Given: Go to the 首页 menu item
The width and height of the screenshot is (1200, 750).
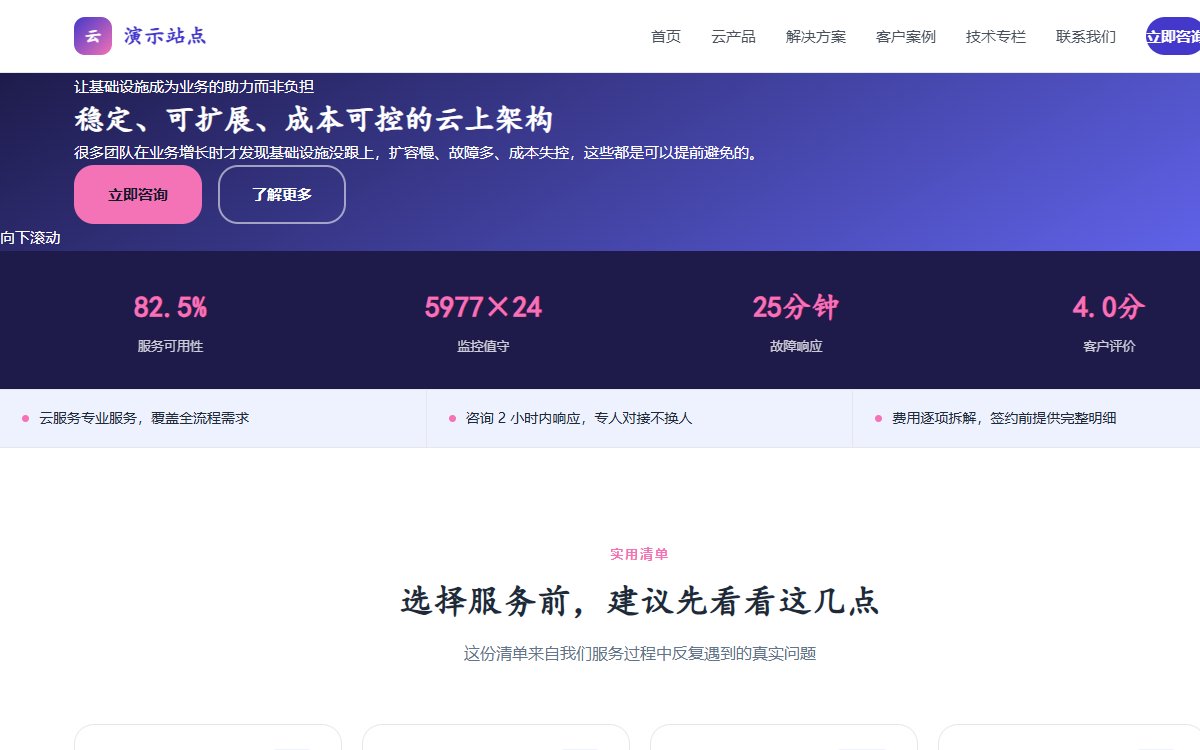Looking at the screenshot, I should coord(666,37).
